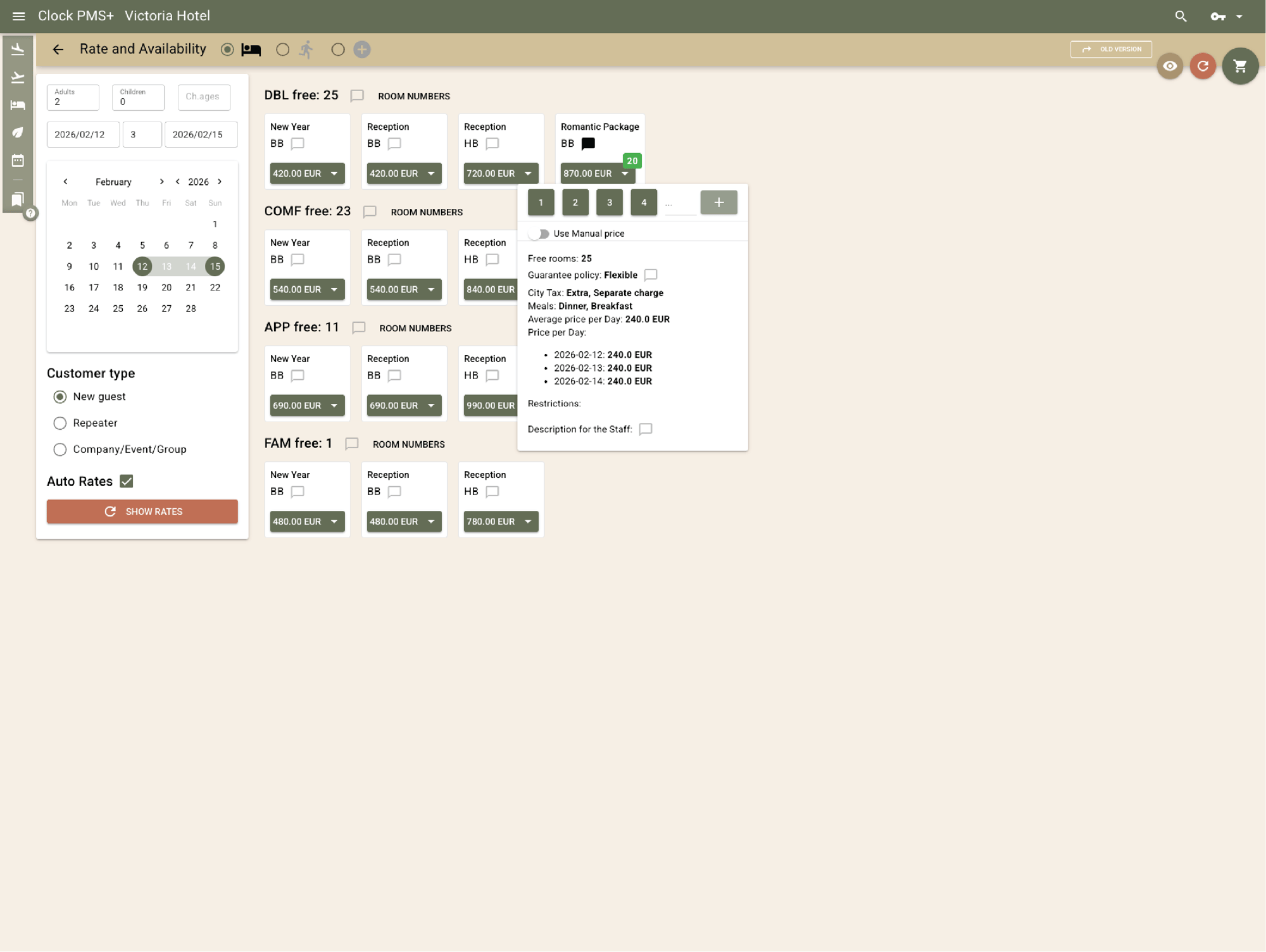Open the hamburger main menu
Viewport: 1266px width, 952px height.
pyautogui.click(x=19, y=16)
